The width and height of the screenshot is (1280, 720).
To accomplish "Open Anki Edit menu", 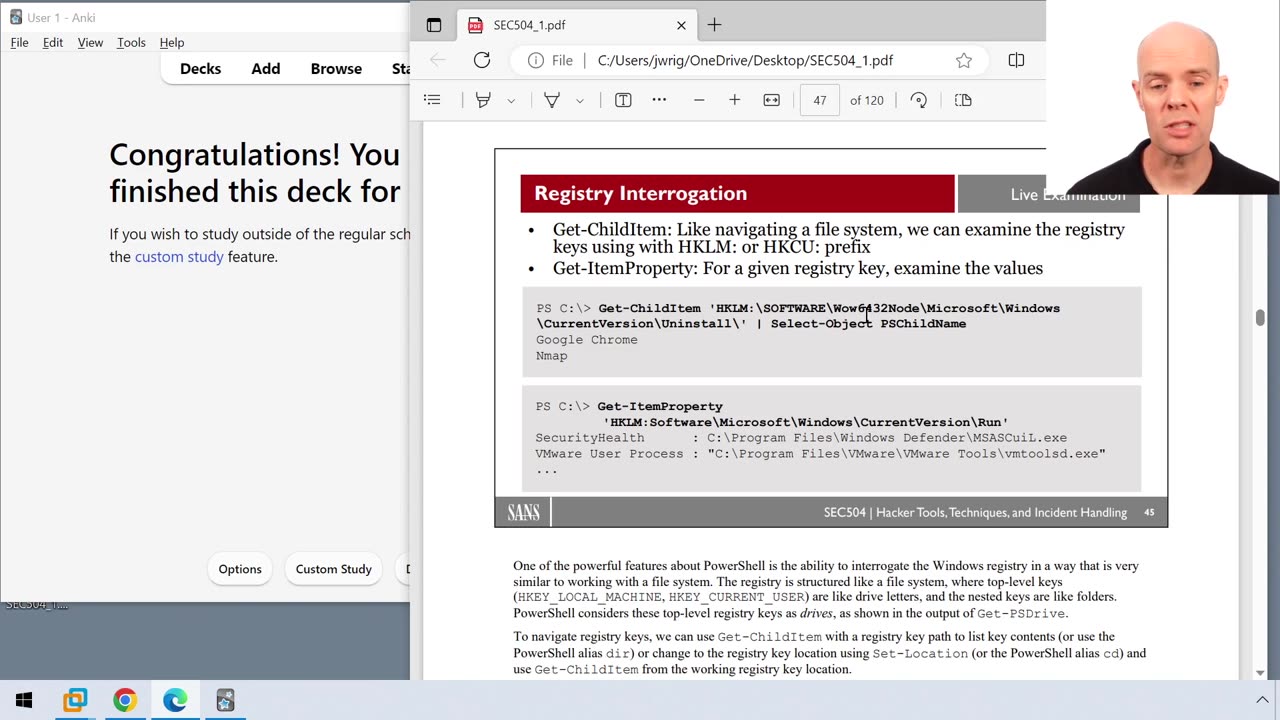I will [x=53, y=43].
